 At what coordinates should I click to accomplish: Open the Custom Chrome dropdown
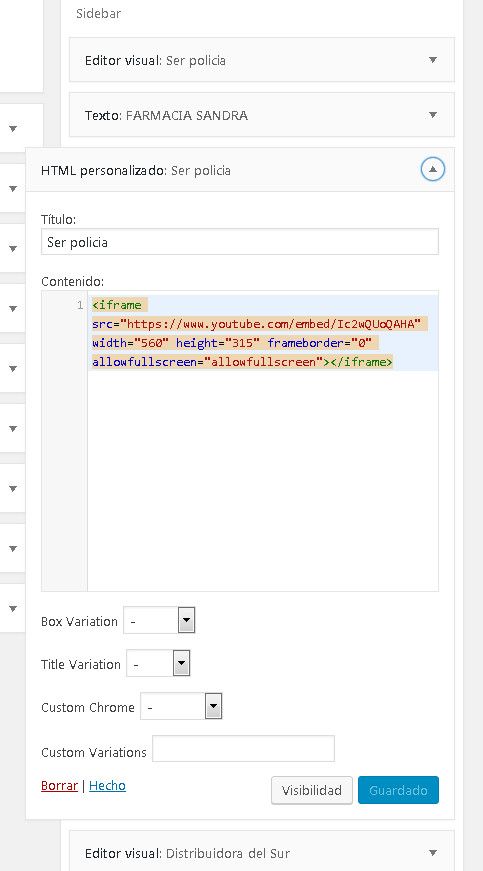[181, 706]
